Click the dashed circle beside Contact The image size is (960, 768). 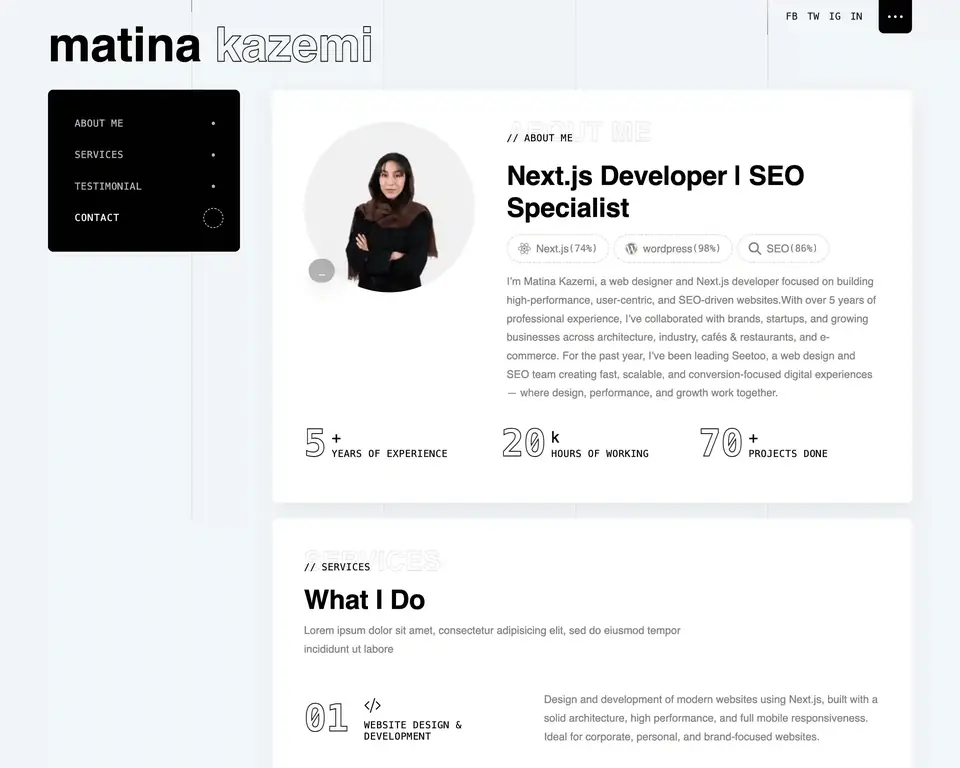213,217
